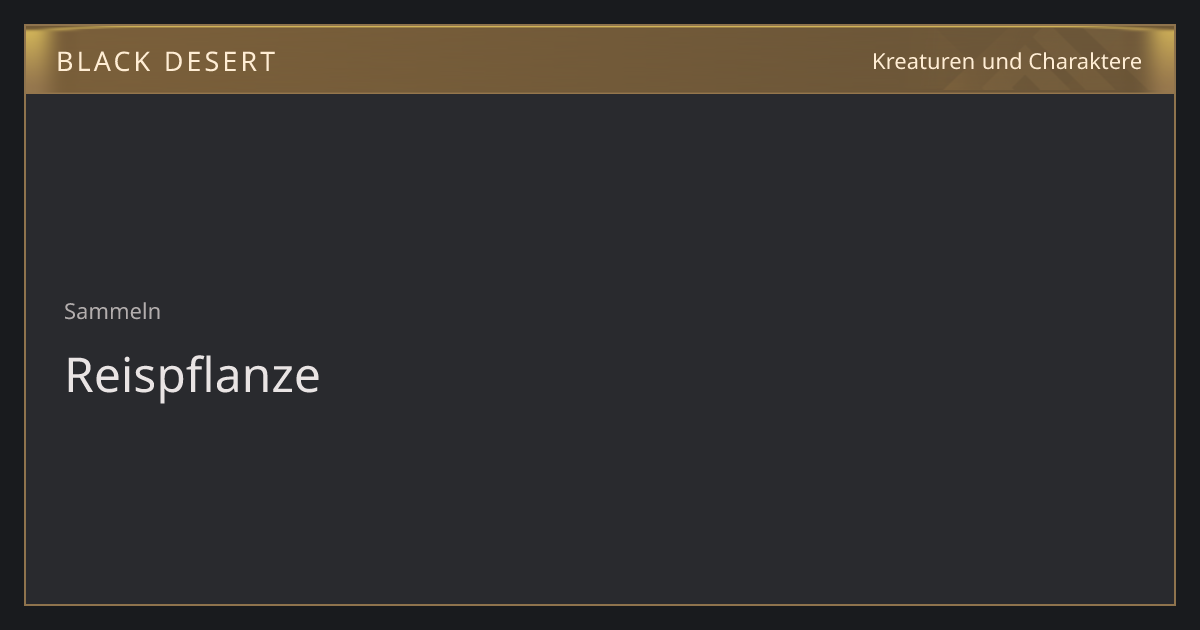
Task: Go to the Black Desert home logo
Action: click(166, 62)
